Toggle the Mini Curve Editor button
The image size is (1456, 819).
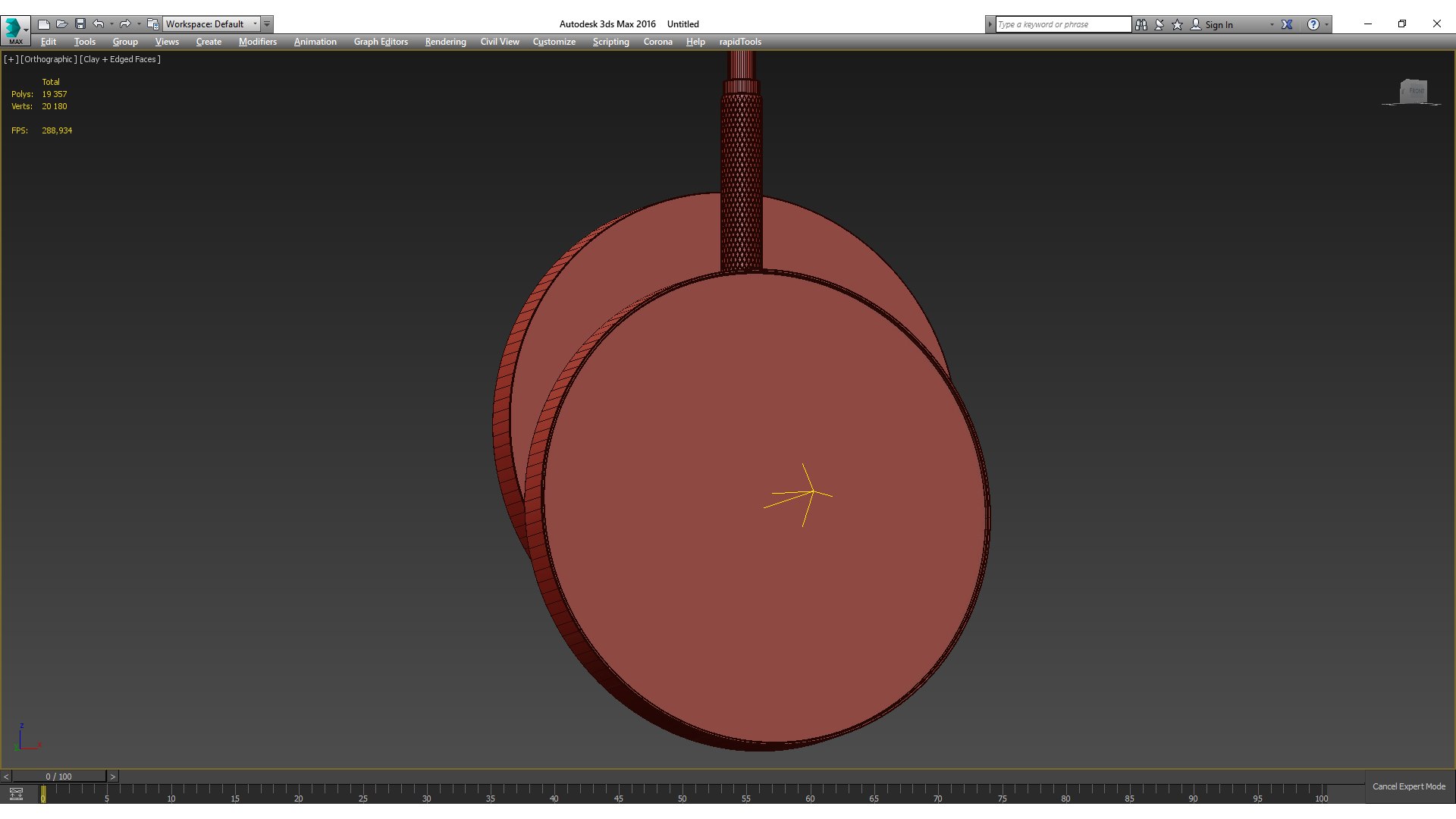coord(16,794)
